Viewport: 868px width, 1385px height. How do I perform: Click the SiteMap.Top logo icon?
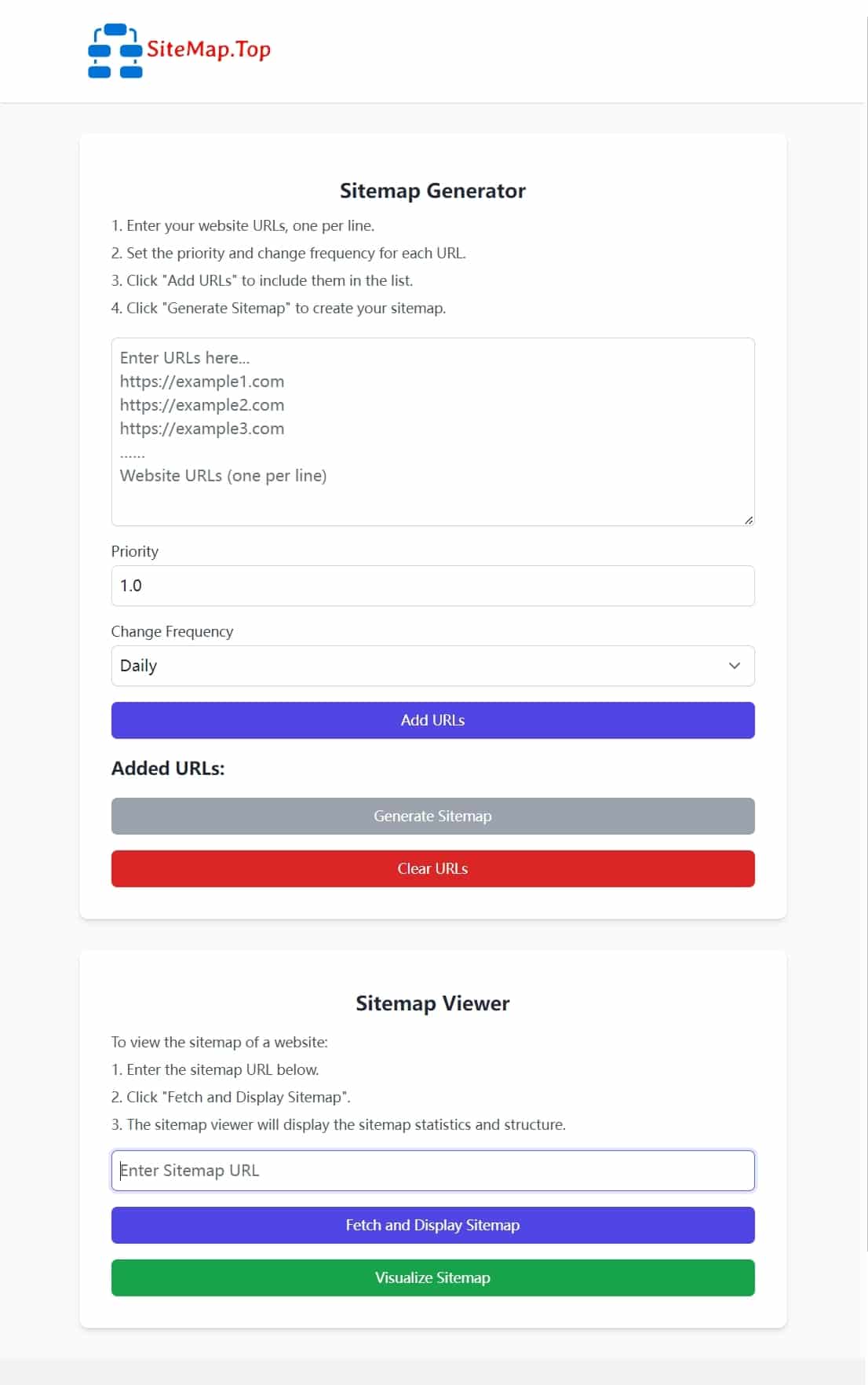115,50
